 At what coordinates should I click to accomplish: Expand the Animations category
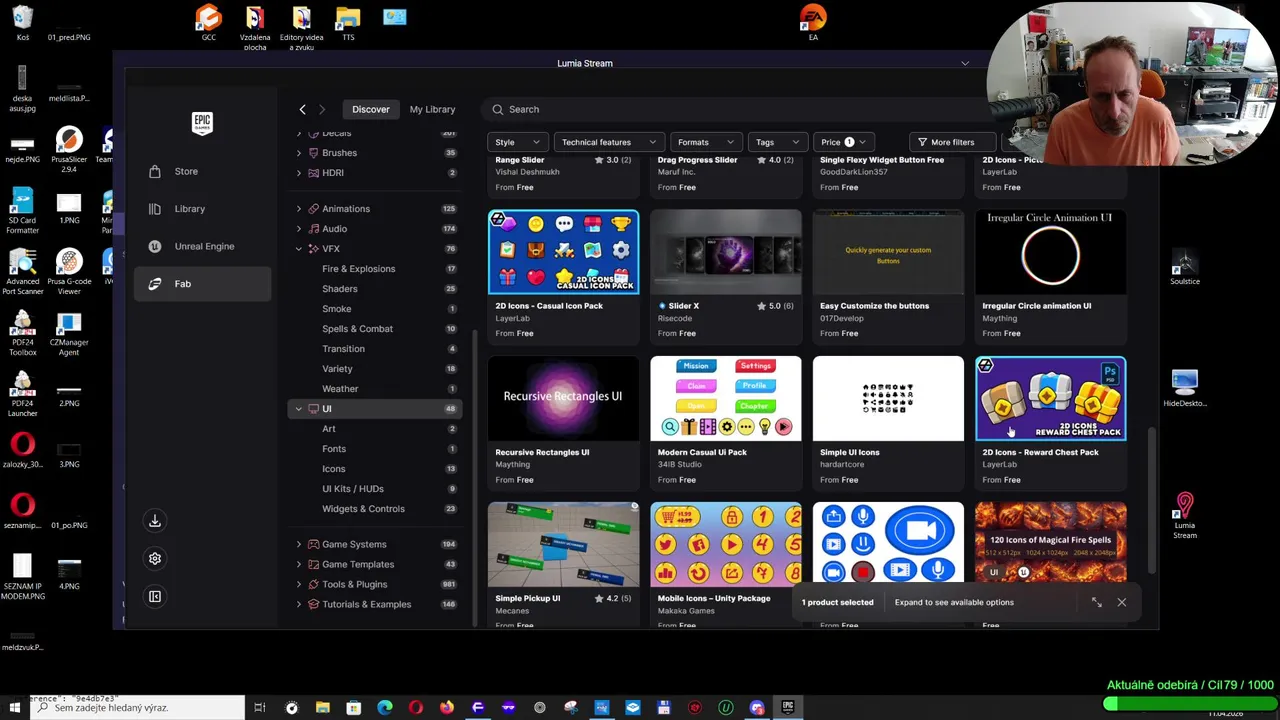(x=298, y=209)
